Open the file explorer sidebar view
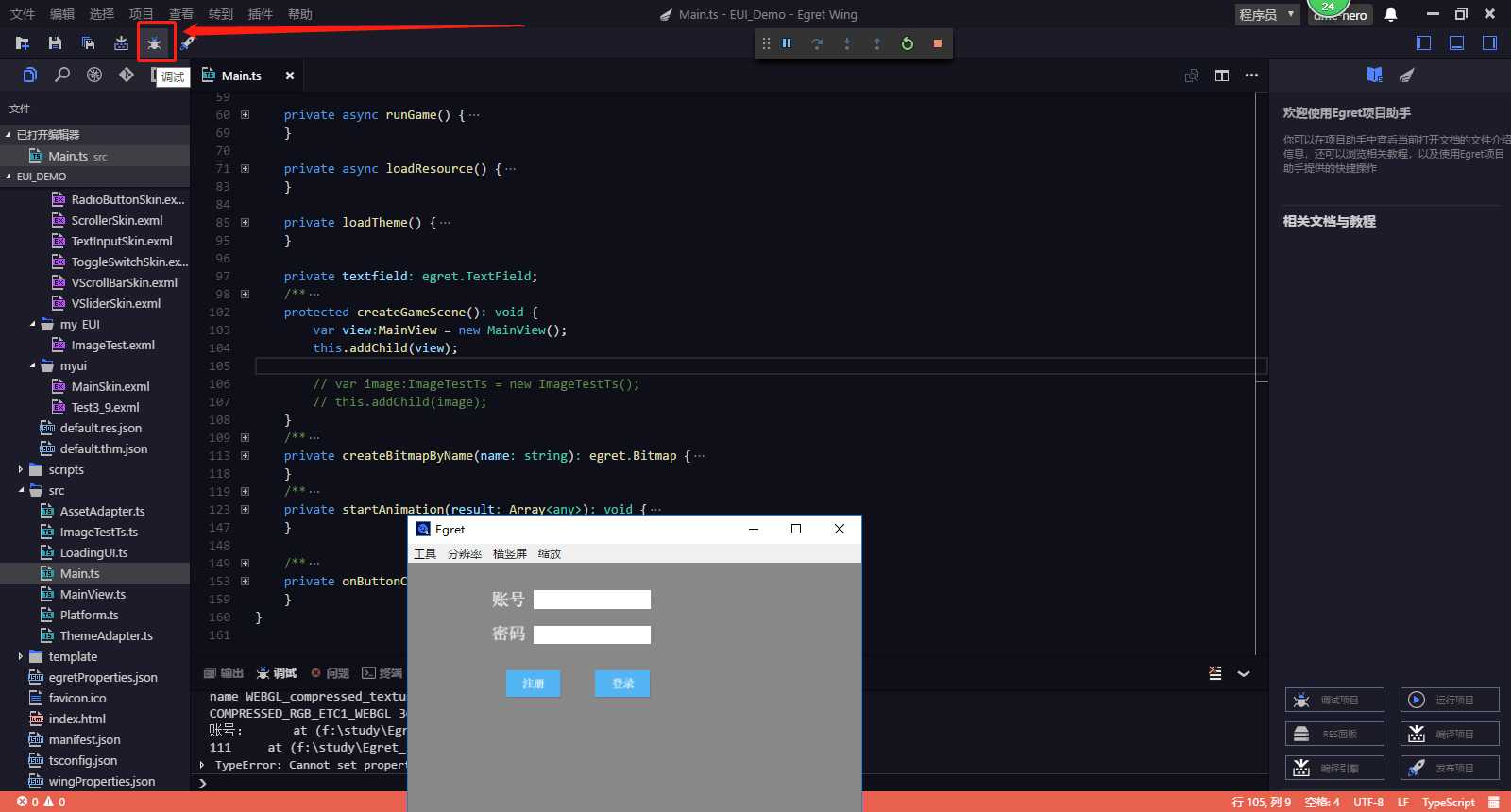The image size is (1511, 812). point(30,75)
